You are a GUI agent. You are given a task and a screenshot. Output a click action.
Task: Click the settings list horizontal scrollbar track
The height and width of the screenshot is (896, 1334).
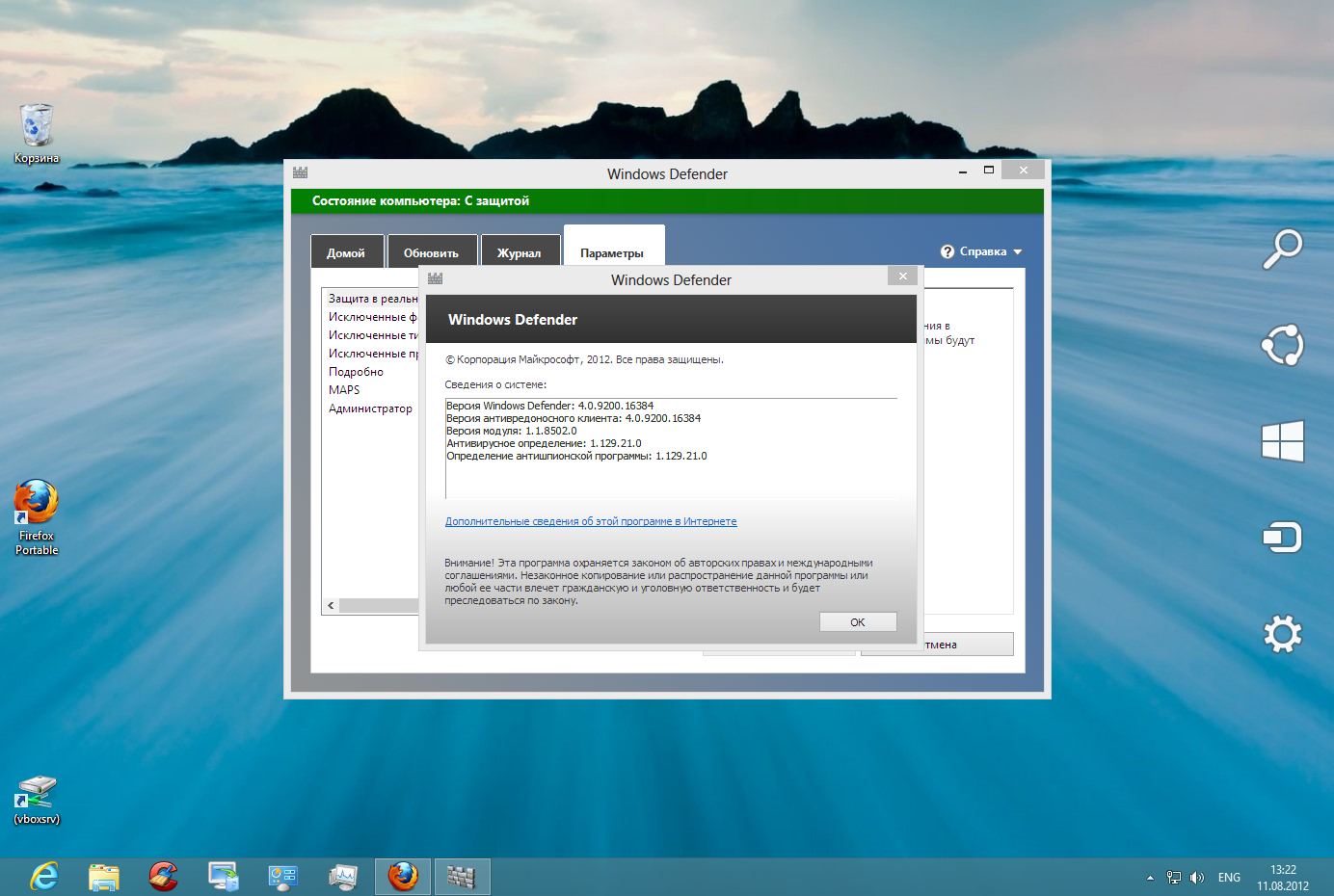point(379,605)
